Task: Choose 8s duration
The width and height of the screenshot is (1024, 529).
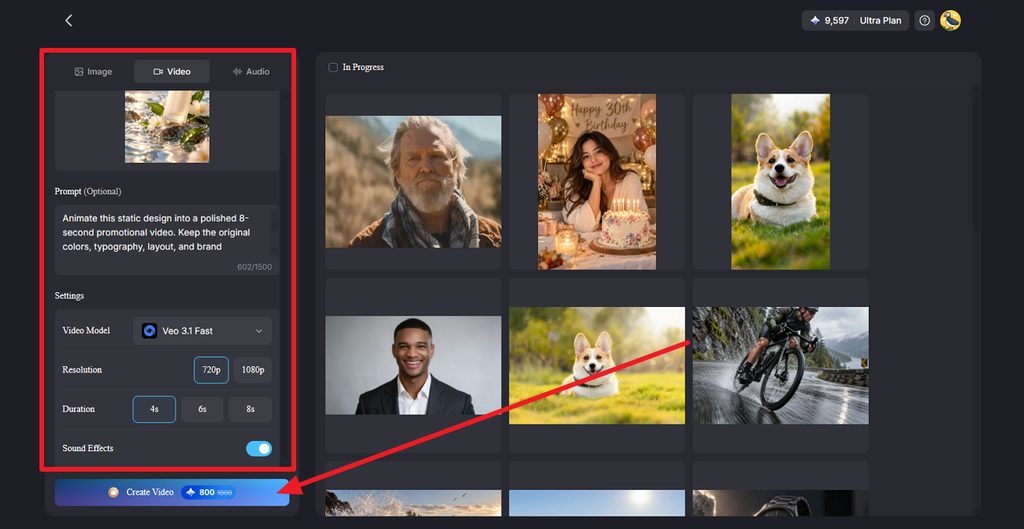Action: tap(251, 409)
